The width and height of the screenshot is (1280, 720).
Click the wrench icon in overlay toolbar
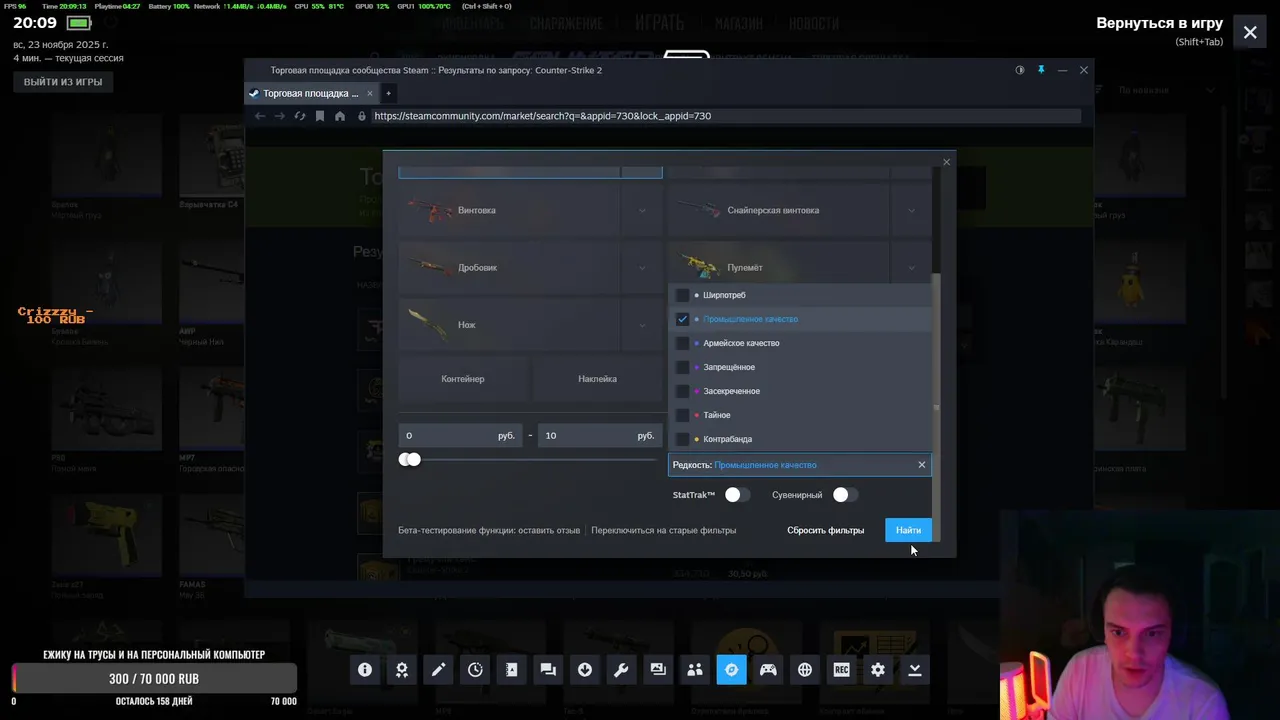click(621, 670)
